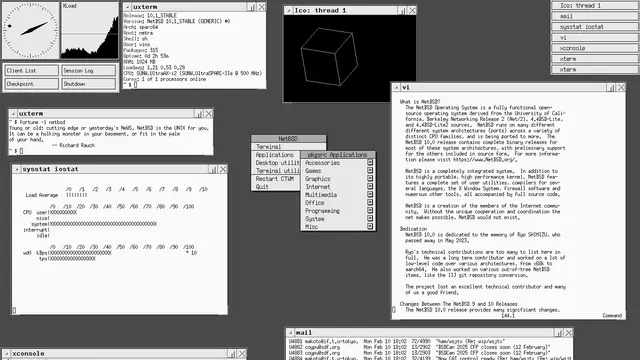The image size is (640, 360).
Task: Select 'vi' in the icon manager list
Action: pos(595,38)
